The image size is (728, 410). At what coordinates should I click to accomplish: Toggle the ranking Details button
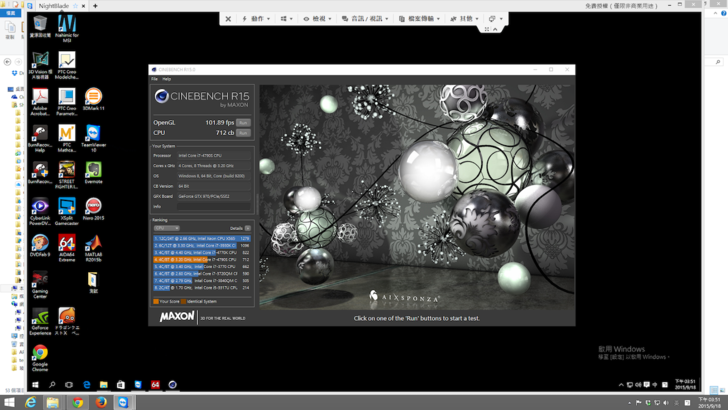pos(248,228)
